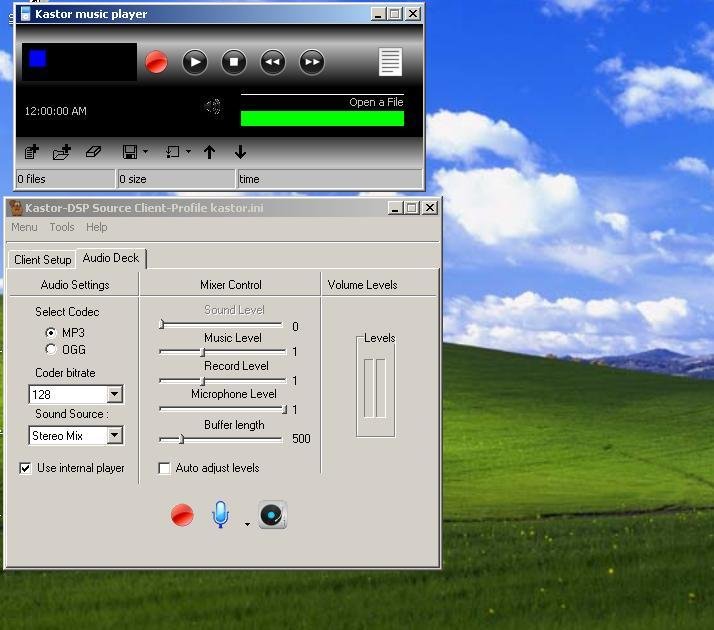Click the Record Level slider
Image resolution: width=714 pixels, height=630 pixels.
point(222,381)
